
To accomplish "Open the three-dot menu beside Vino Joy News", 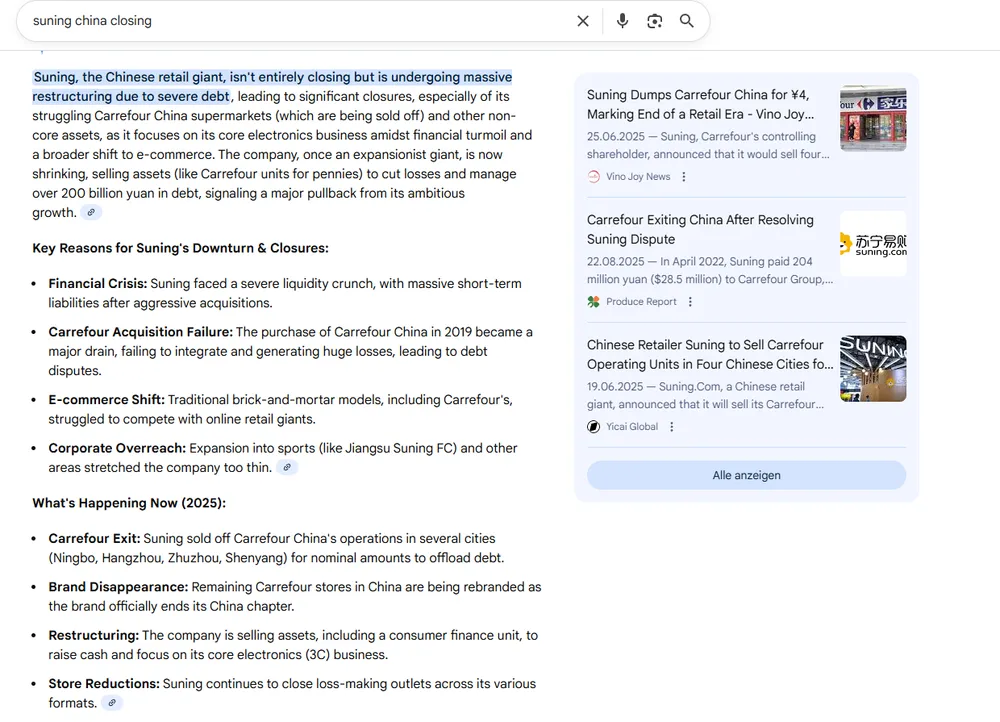I will (684, 177).
